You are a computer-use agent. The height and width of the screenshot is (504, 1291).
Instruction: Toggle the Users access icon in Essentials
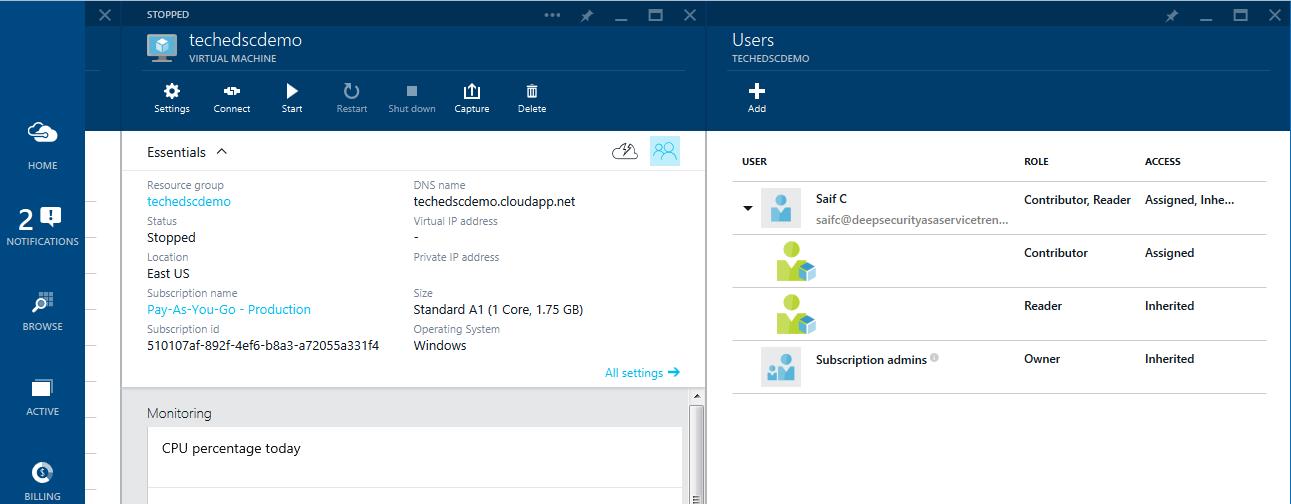[x=665, y=151]
